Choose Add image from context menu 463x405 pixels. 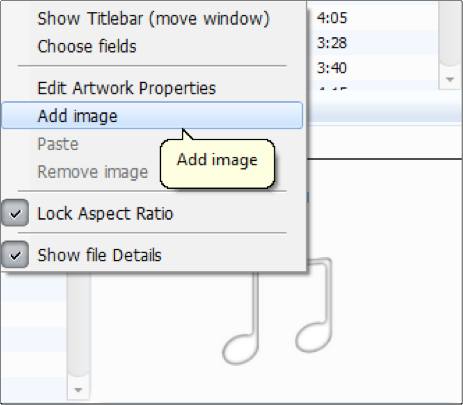[152, 116]
